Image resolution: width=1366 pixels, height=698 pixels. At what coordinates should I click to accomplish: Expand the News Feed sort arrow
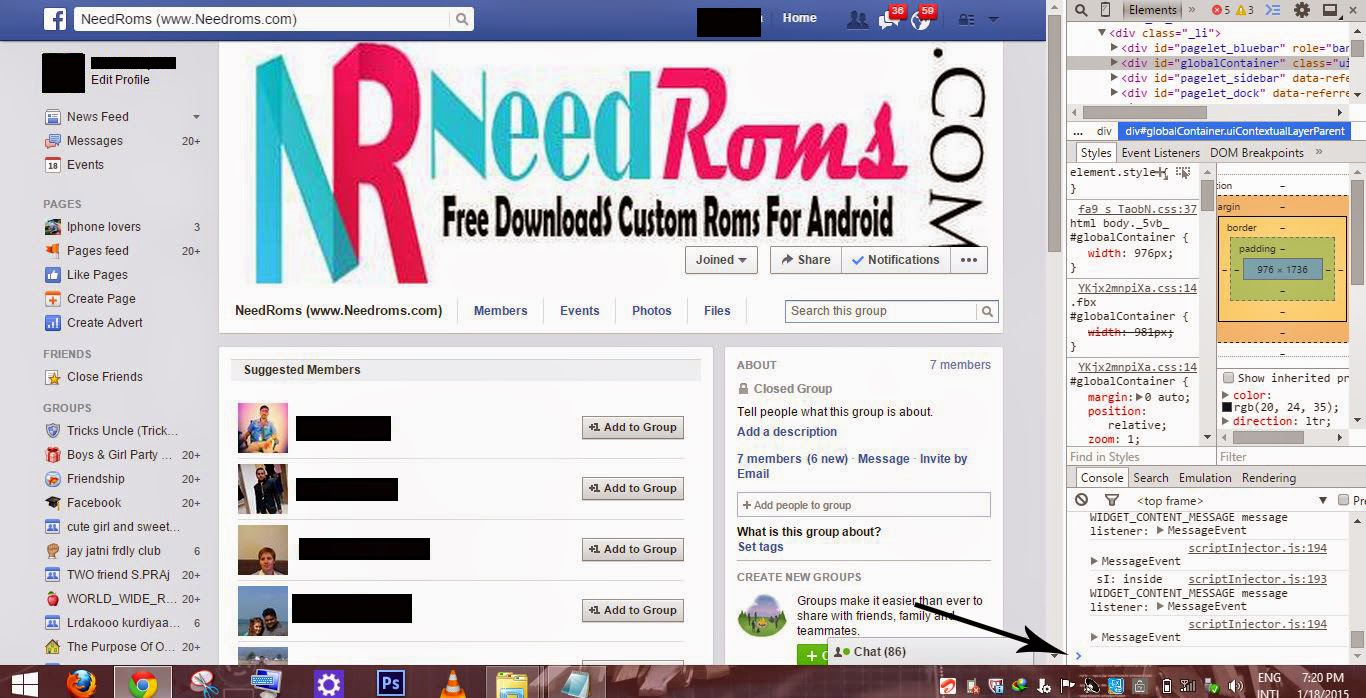tap(196, 117)
